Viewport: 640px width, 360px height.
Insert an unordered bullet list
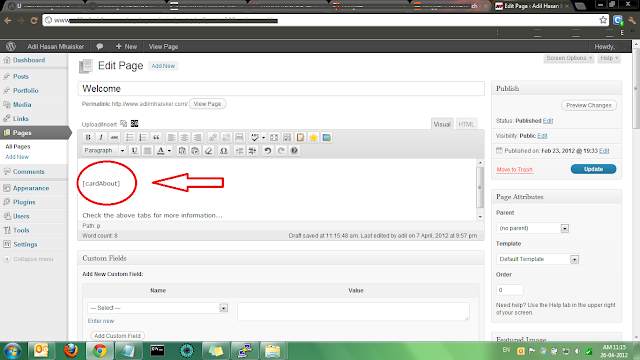pyautogui.click(x=129, y=138)
